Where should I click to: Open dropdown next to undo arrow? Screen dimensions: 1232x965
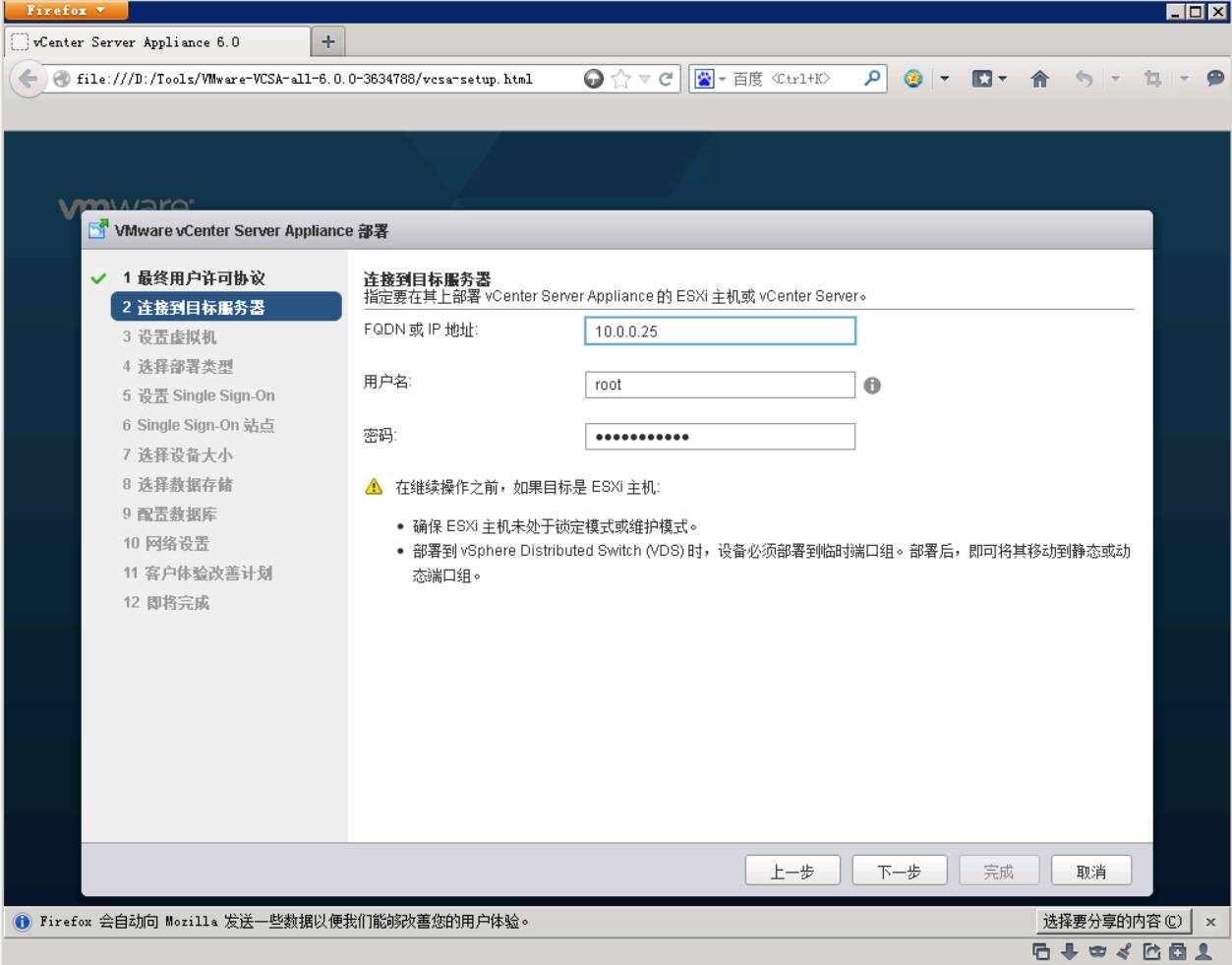(1115, 79)
